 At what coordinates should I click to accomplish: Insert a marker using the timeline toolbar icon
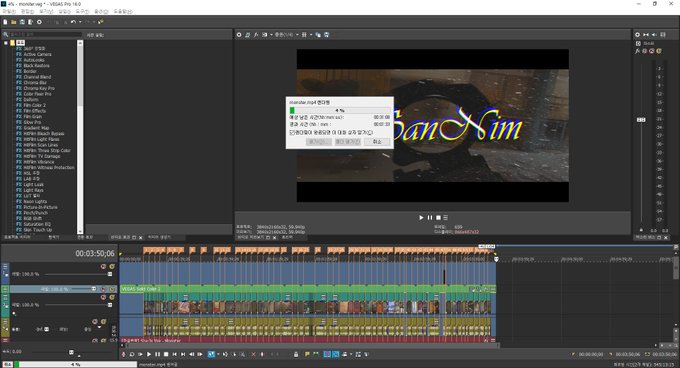click(x=307, y=354)
